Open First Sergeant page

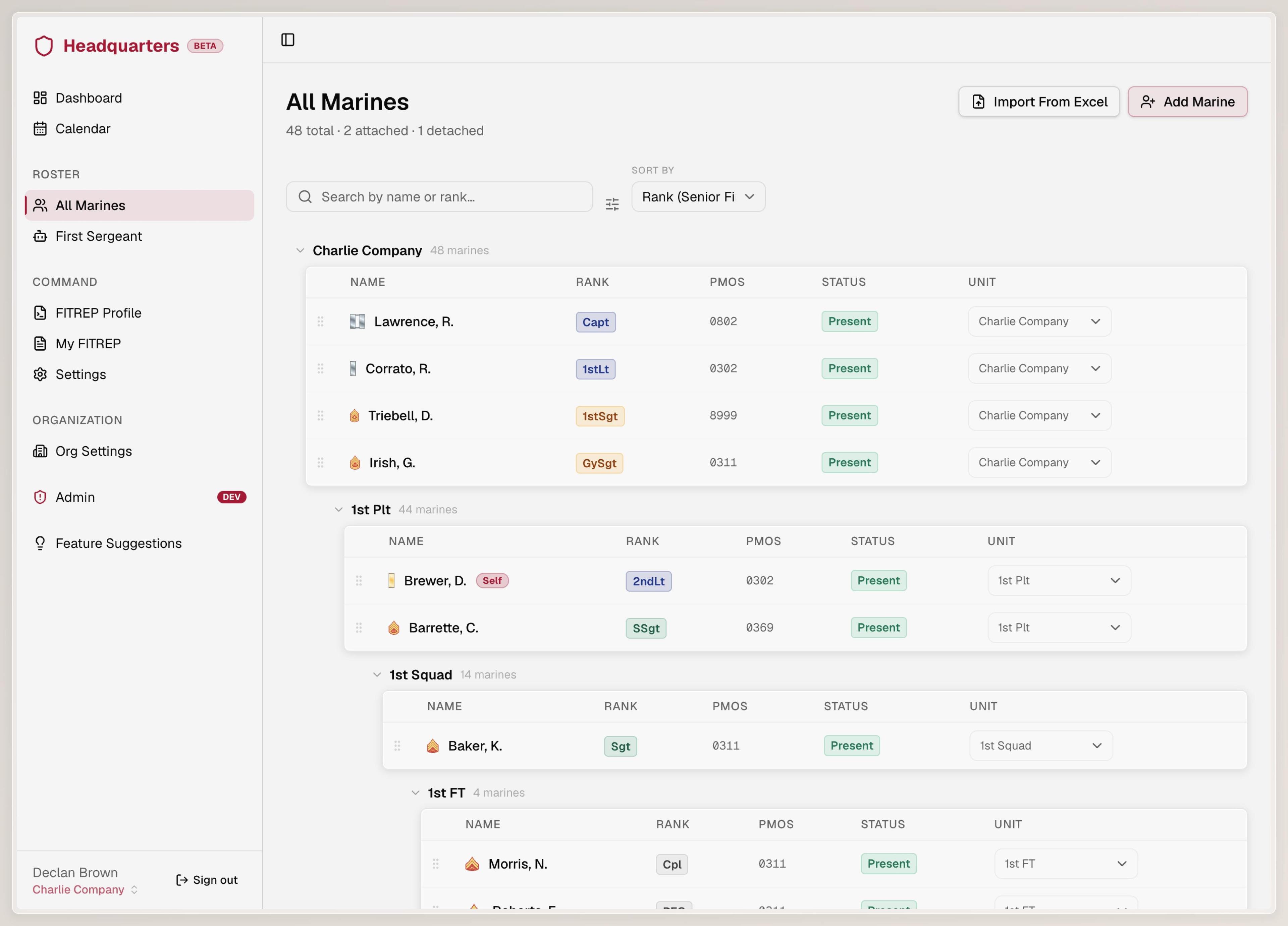pos(139,236)
